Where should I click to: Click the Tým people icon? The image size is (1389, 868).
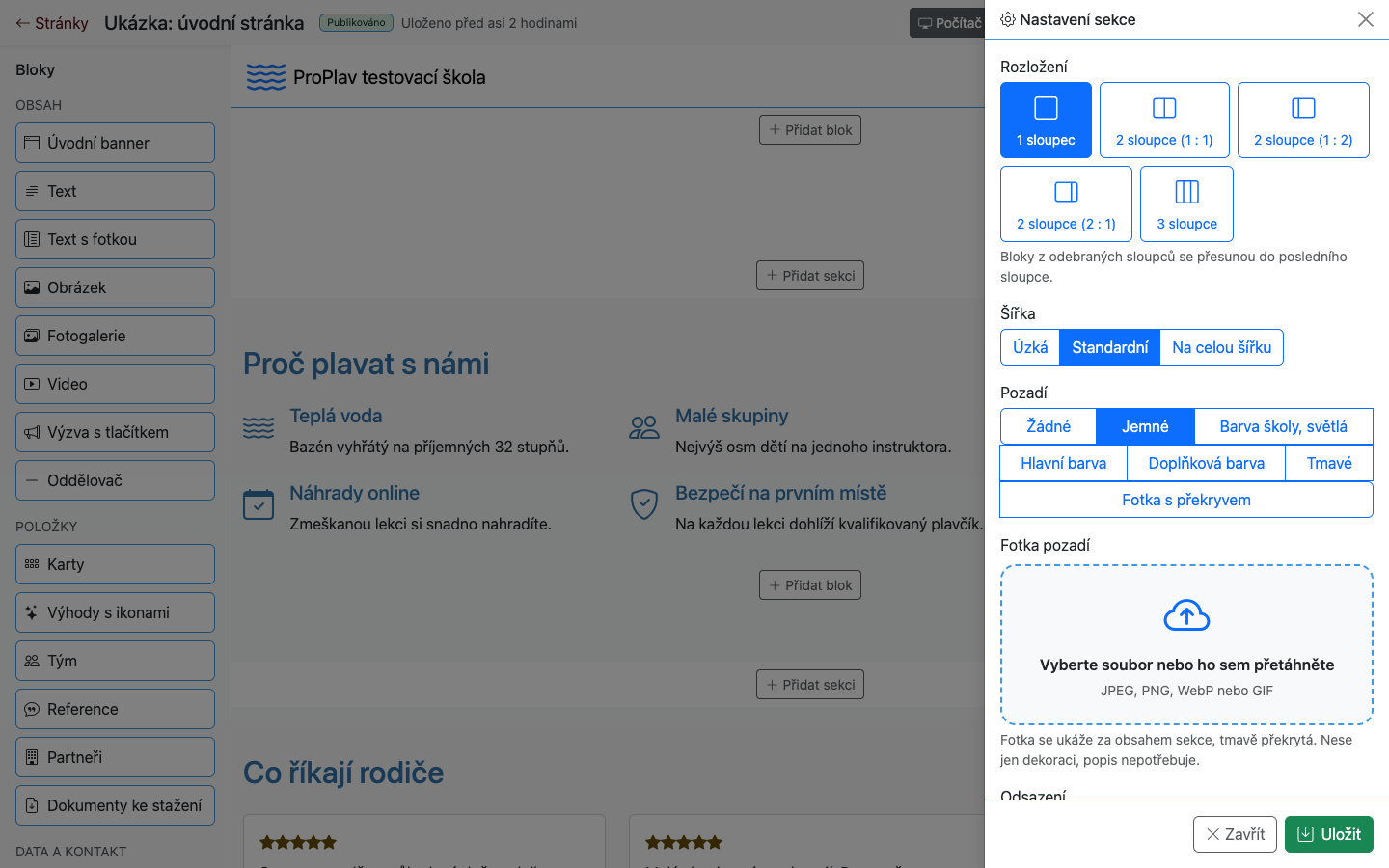click(x=32, y=661)
